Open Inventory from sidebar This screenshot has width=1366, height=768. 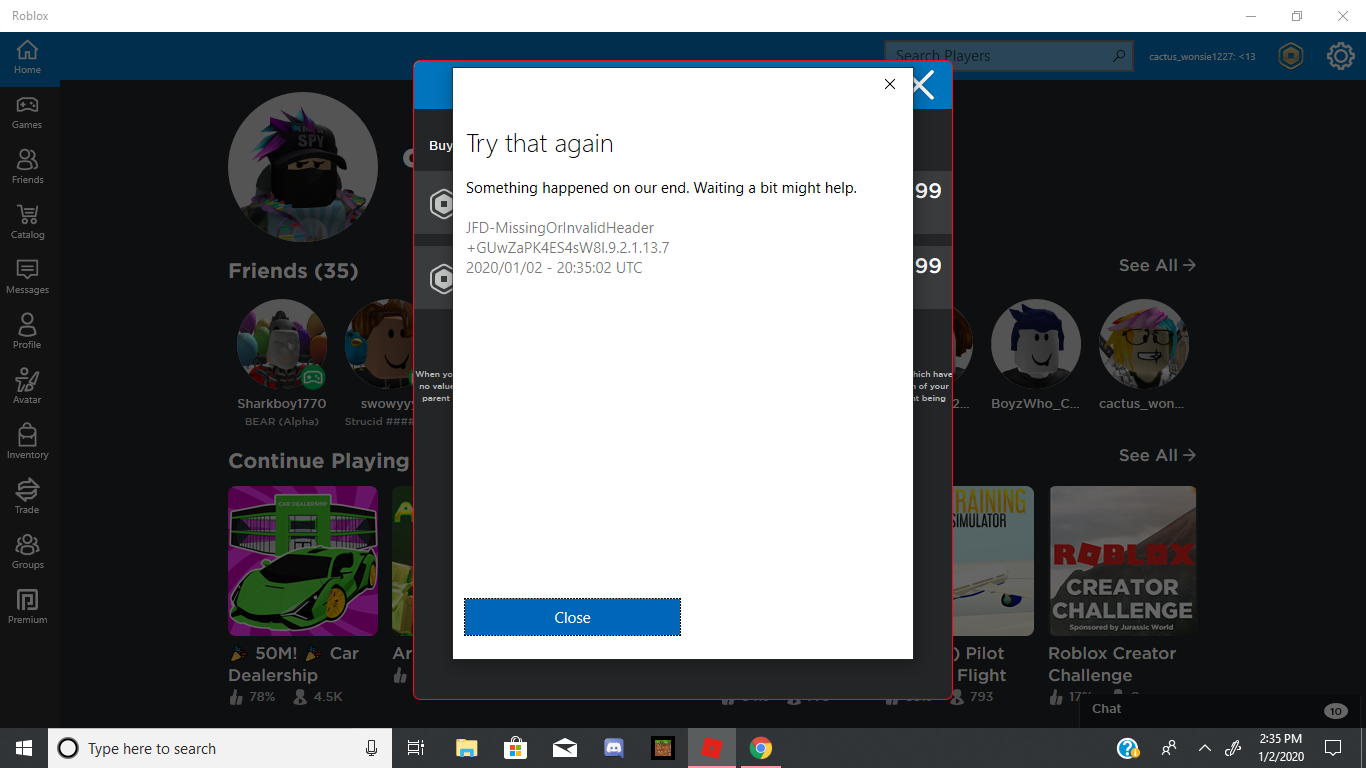[27, 443]
